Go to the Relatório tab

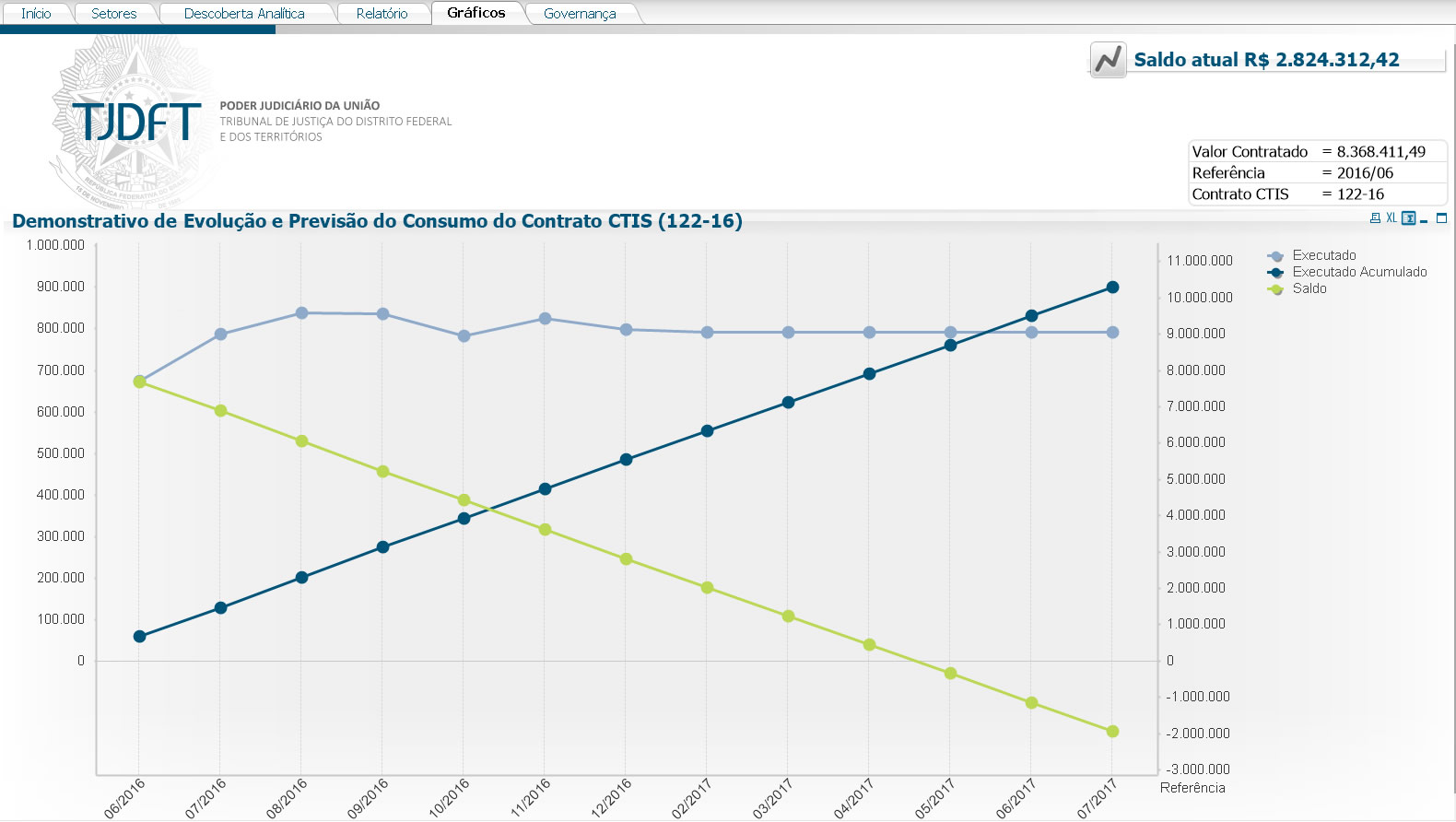pos(382,13)
